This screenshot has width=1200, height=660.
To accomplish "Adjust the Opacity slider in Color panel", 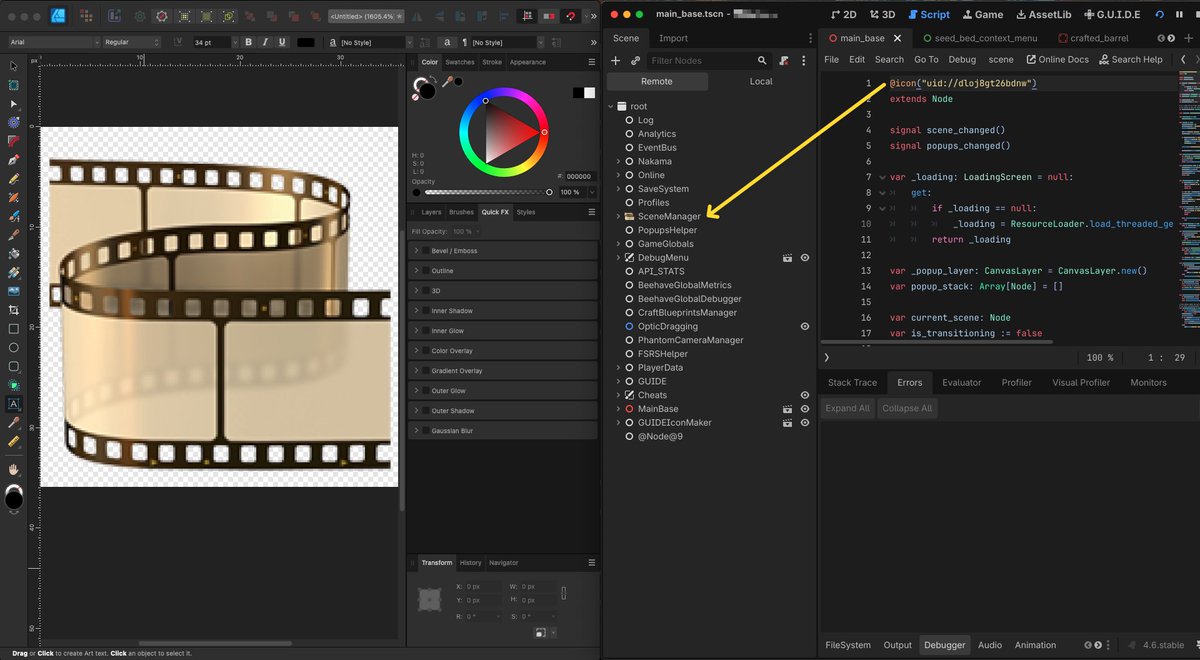I will click(x=487, y=192).
